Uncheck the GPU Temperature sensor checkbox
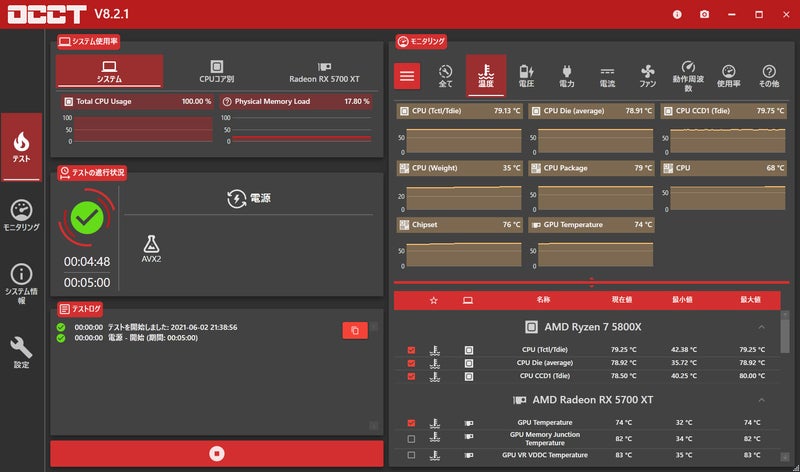This screenshot has width=800, height=472. (411, 423)
